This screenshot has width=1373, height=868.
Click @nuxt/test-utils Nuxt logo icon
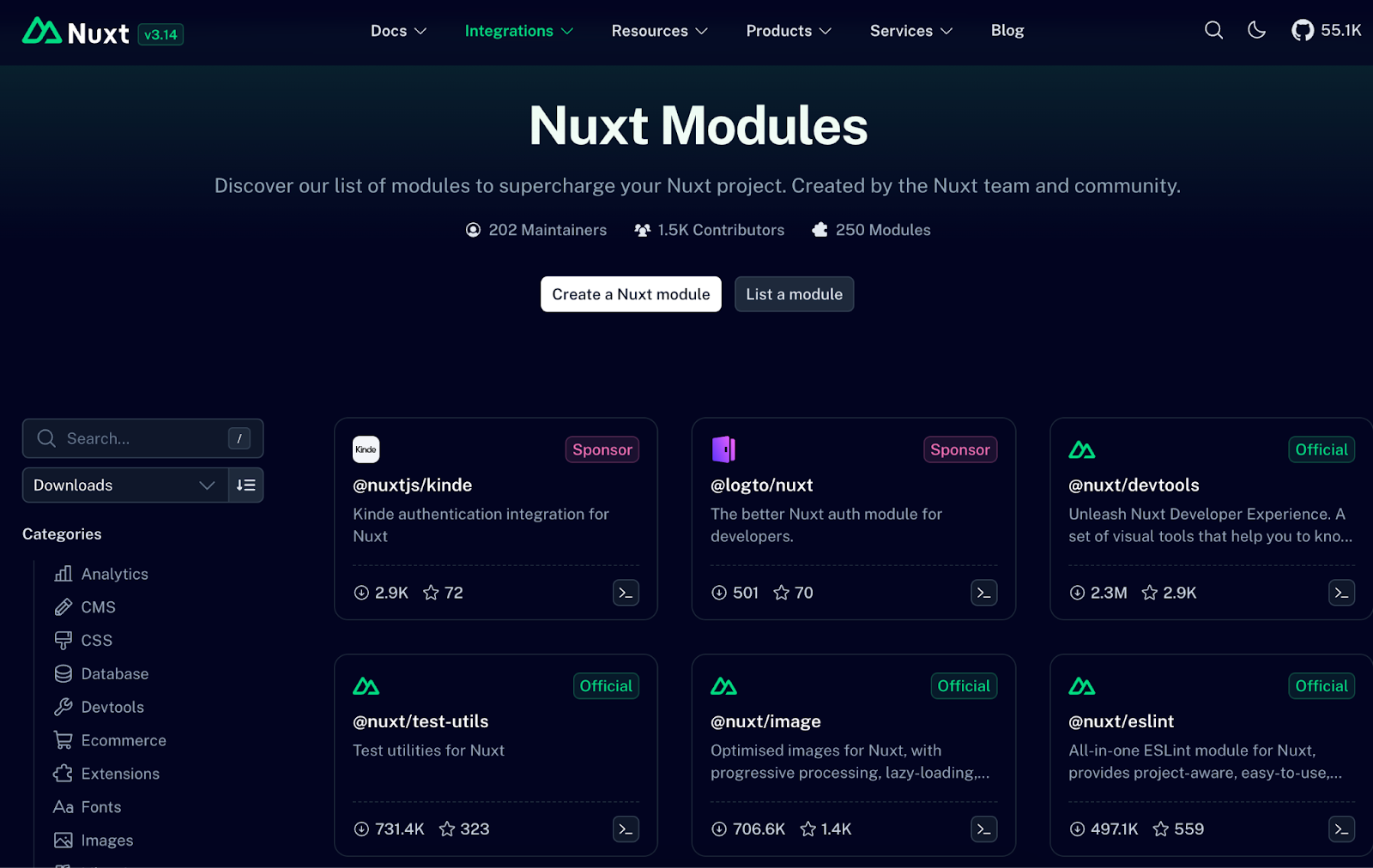click(366, 686)
